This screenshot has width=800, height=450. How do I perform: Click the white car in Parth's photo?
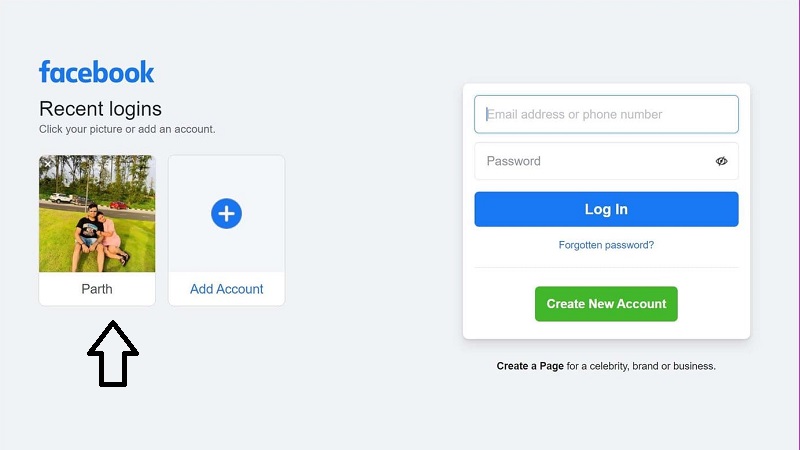point(61,197)
